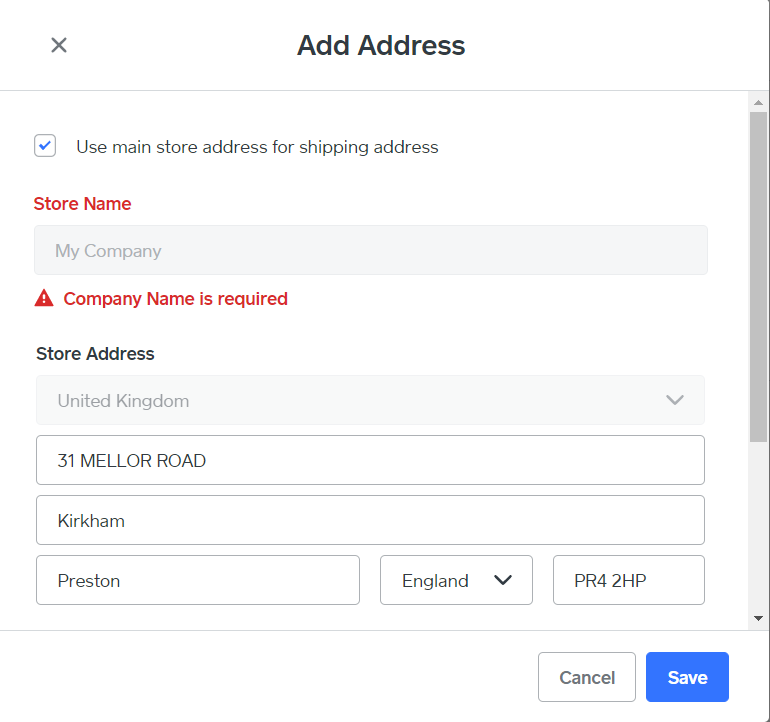The width and height of the screenshot is (770, 722).
Task: Toggle the use main store address checkbox
Action: (45, 146)
